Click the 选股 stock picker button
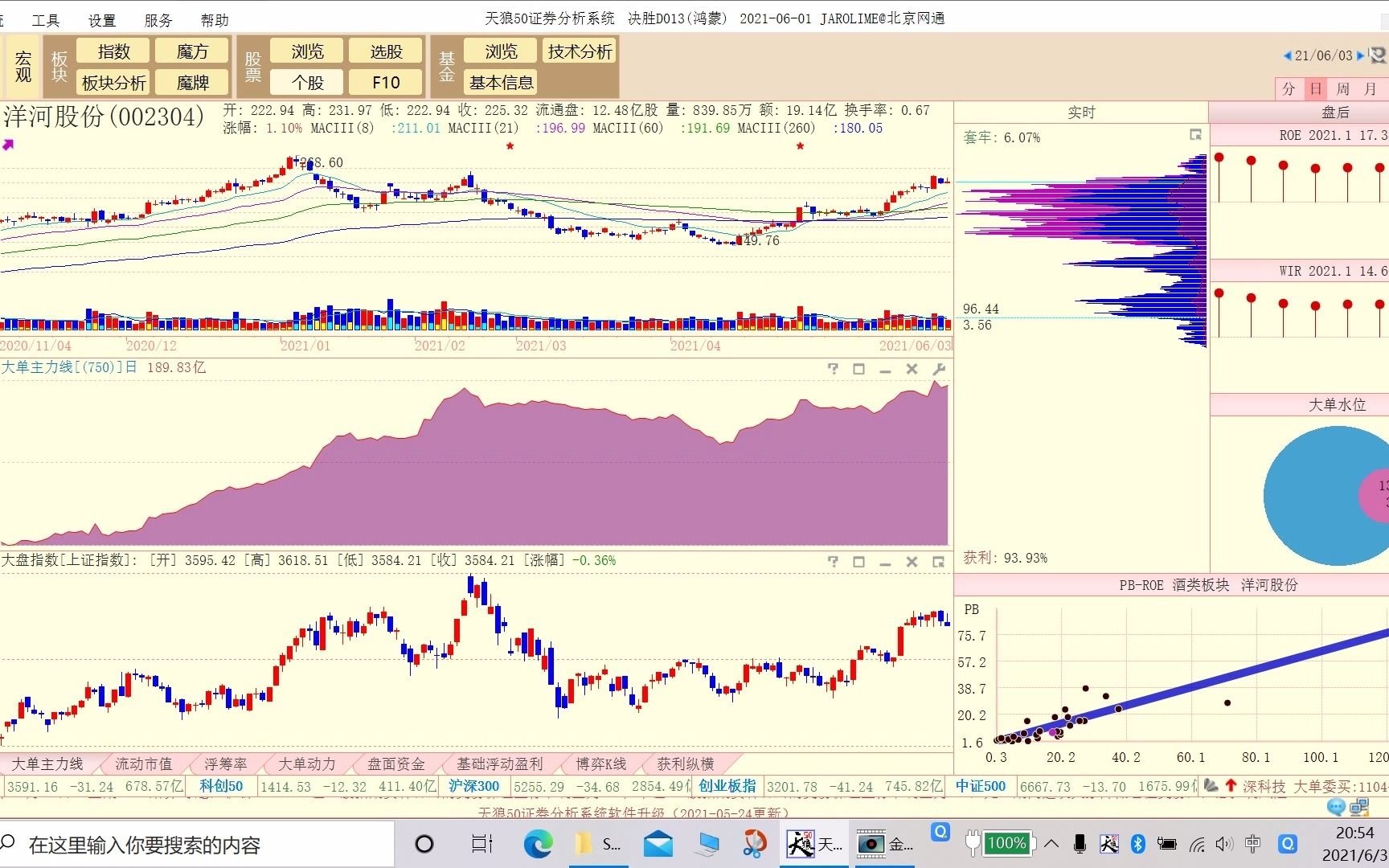The image size is (1389, 868). tap(386, 51)
